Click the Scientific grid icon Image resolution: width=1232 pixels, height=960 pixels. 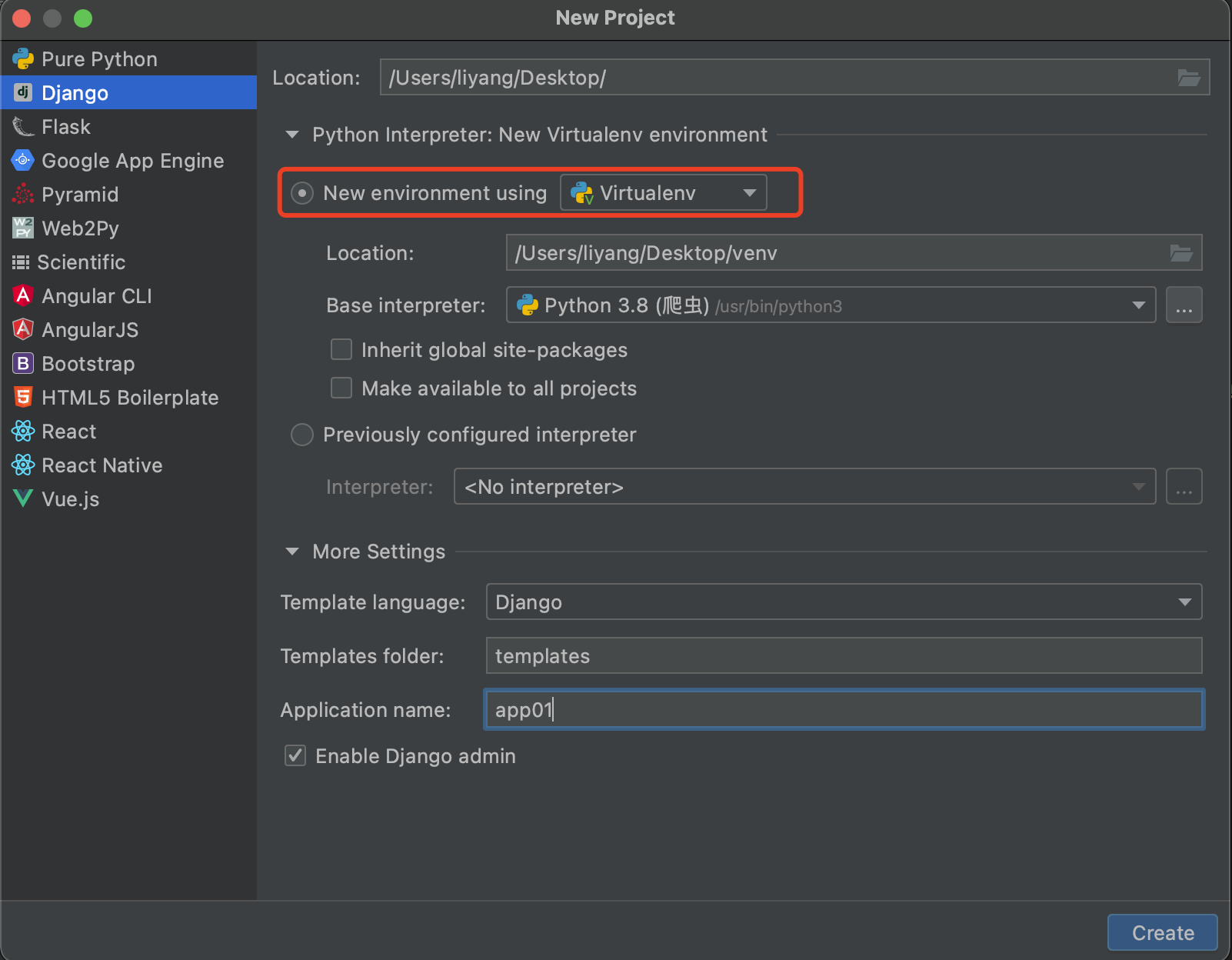click(x=21, y=262)
